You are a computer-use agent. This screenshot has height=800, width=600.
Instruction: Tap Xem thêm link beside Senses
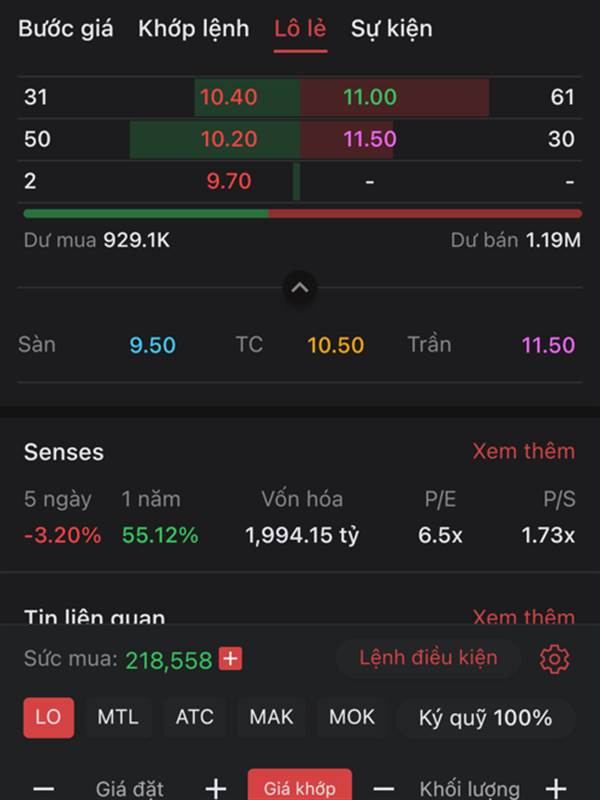point(523,452)
